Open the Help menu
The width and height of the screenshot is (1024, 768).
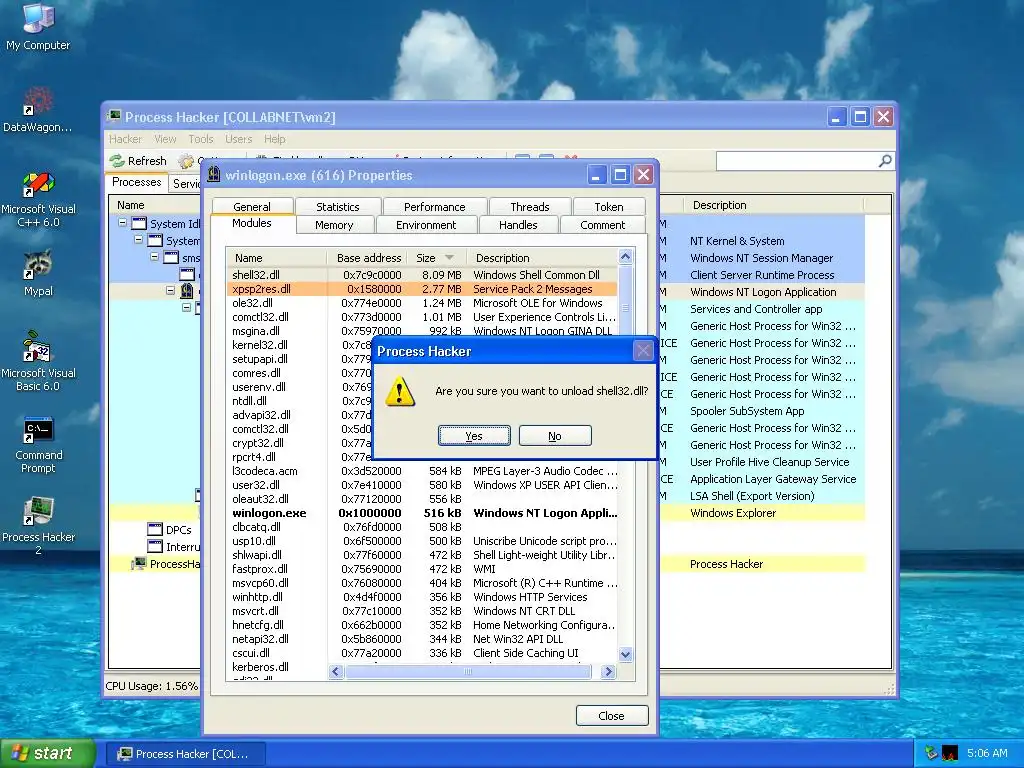coord(275,139)
